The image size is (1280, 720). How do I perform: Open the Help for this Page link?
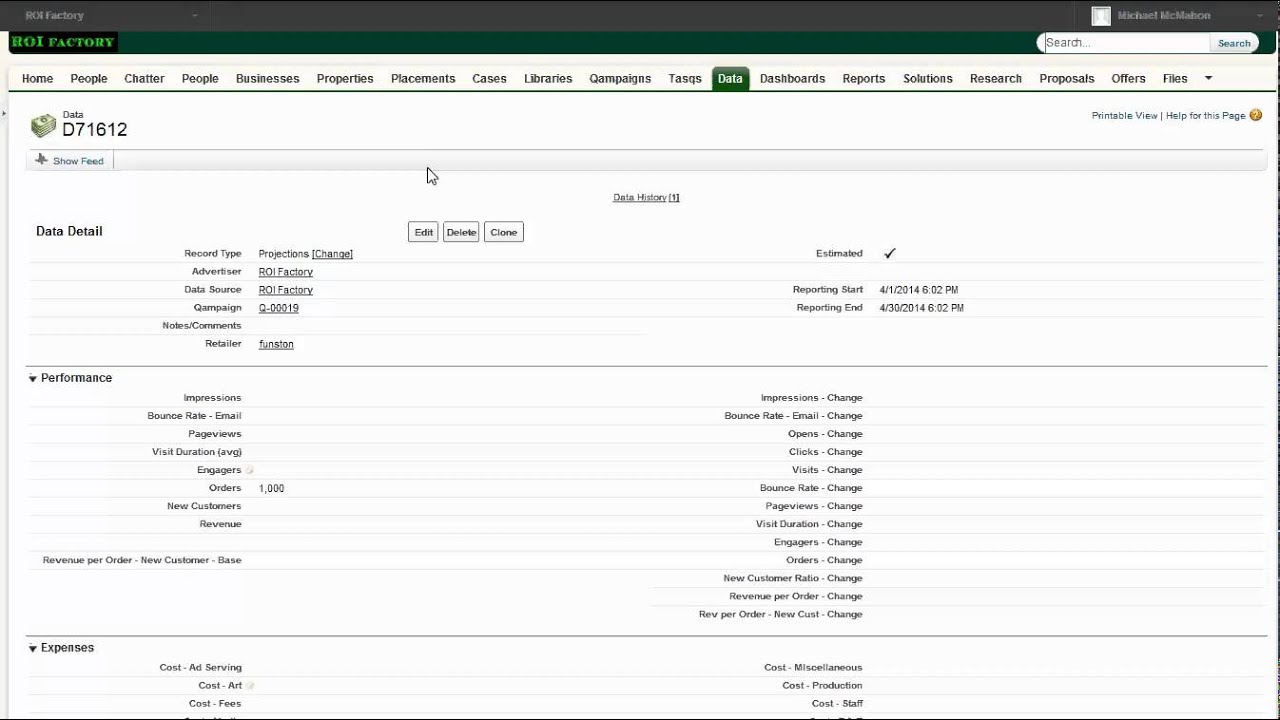[1205, 116]
